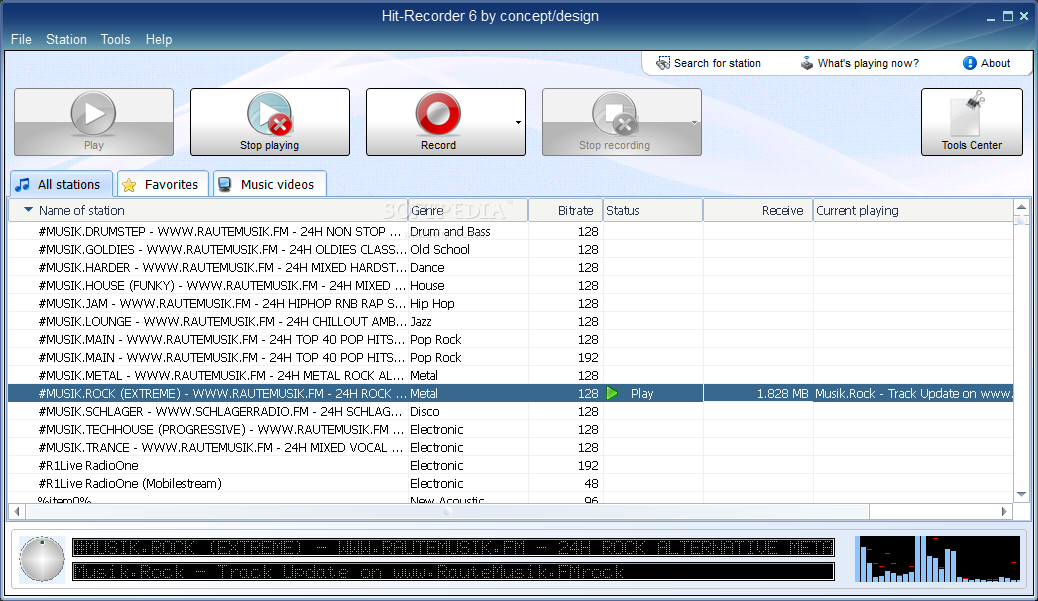Viewport: 1038px width, 601px height.
Task: Expand the Stop recording dropdown arrow
Action: click(694, 122)
